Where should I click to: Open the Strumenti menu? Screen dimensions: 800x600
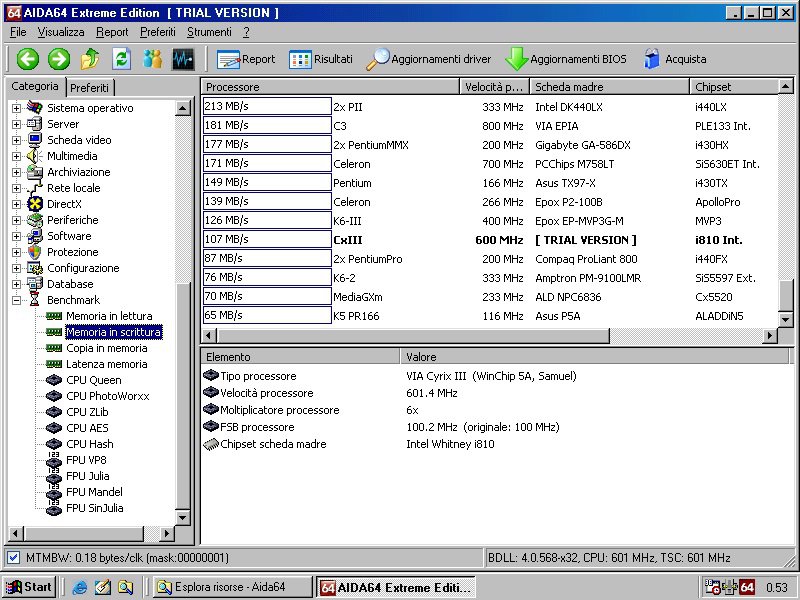209,32
